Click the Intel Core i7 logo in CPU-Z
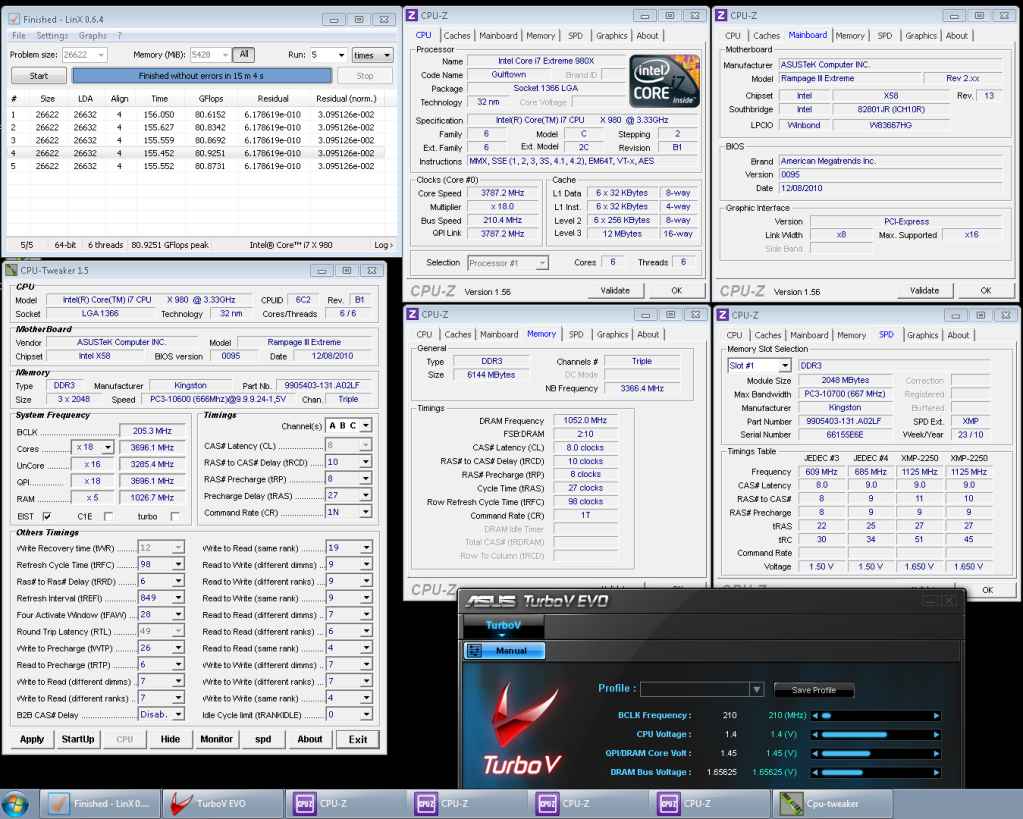Image resolution: width=1023 pixels, height=819 pixels. click(664, 82)
